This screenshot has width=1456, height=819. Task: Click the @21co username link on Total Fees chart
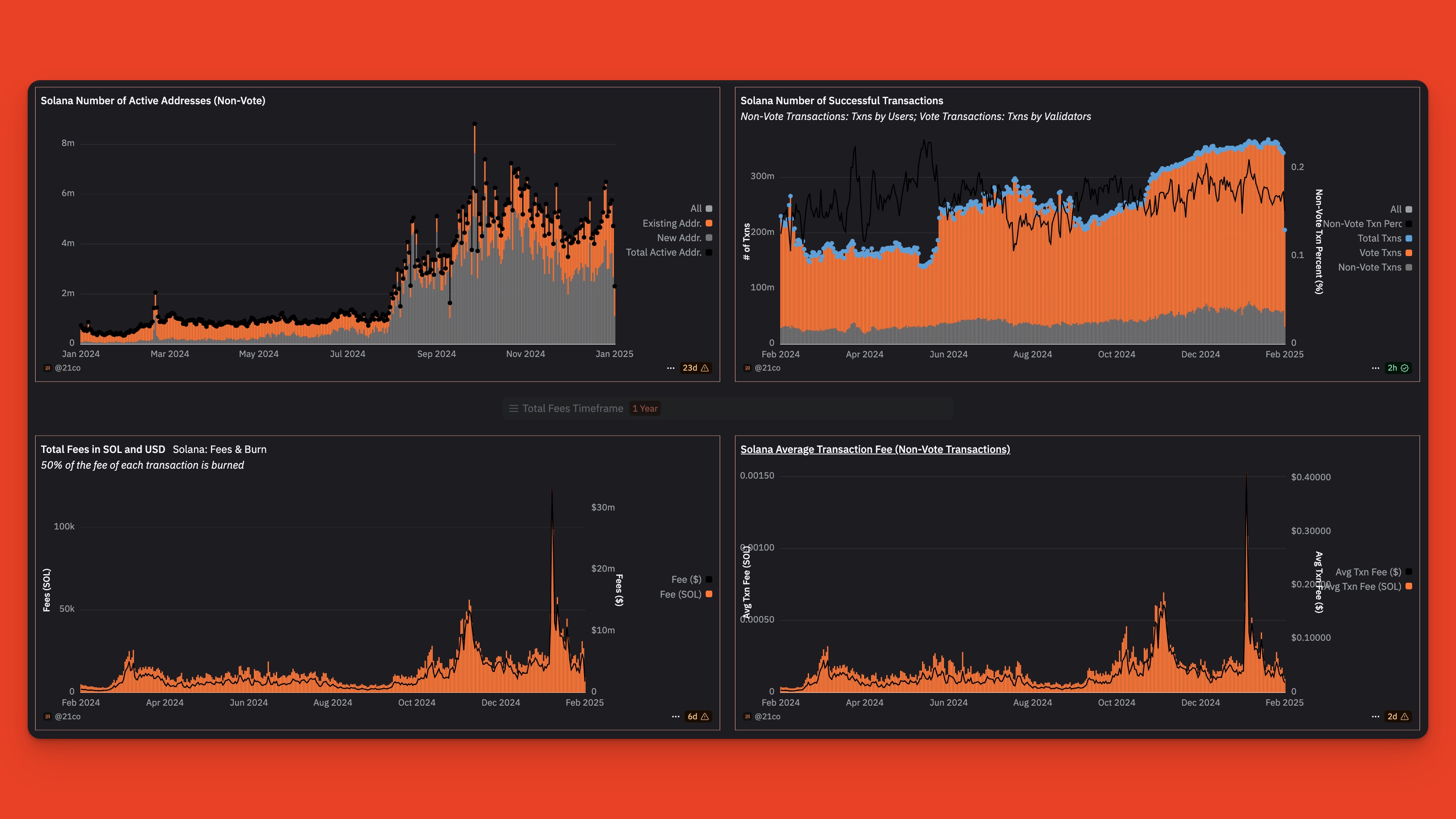tap(68, 716)
